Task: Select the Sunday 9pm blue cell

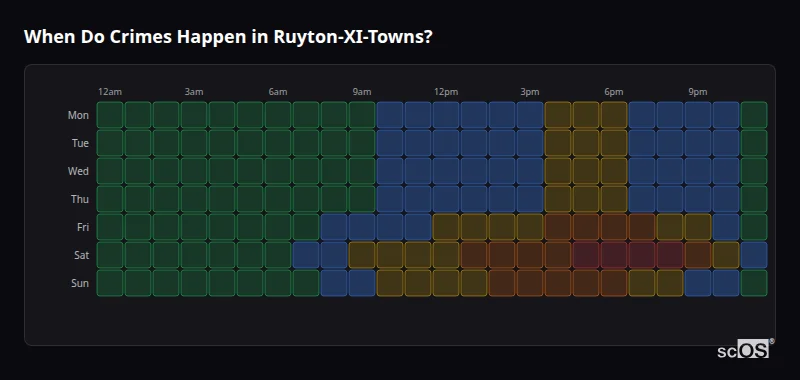Action: 698,283
